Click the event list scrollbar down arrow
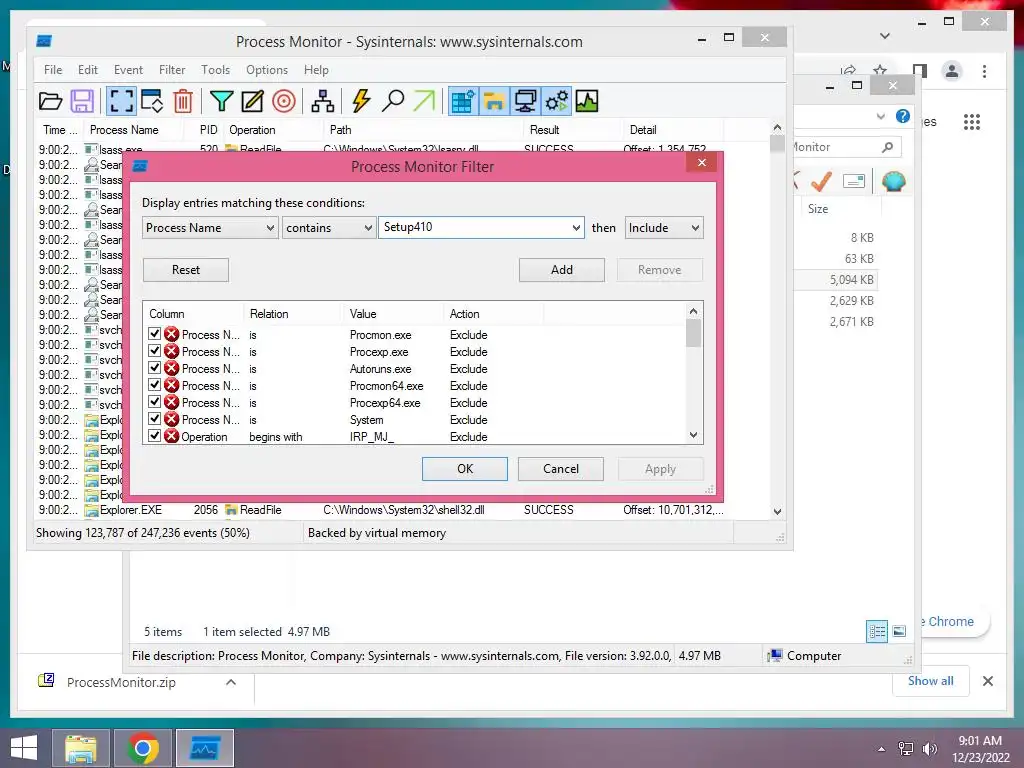 click(777, 511)
